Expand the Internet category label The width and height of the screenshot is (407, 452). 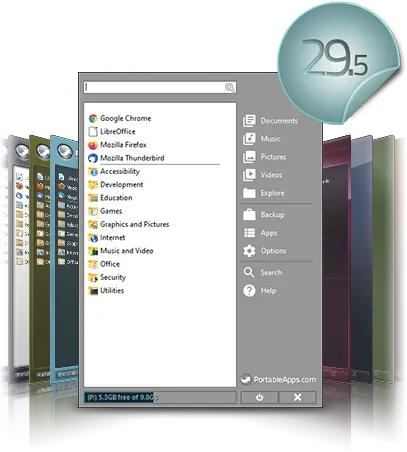click(x=113, y=238)
